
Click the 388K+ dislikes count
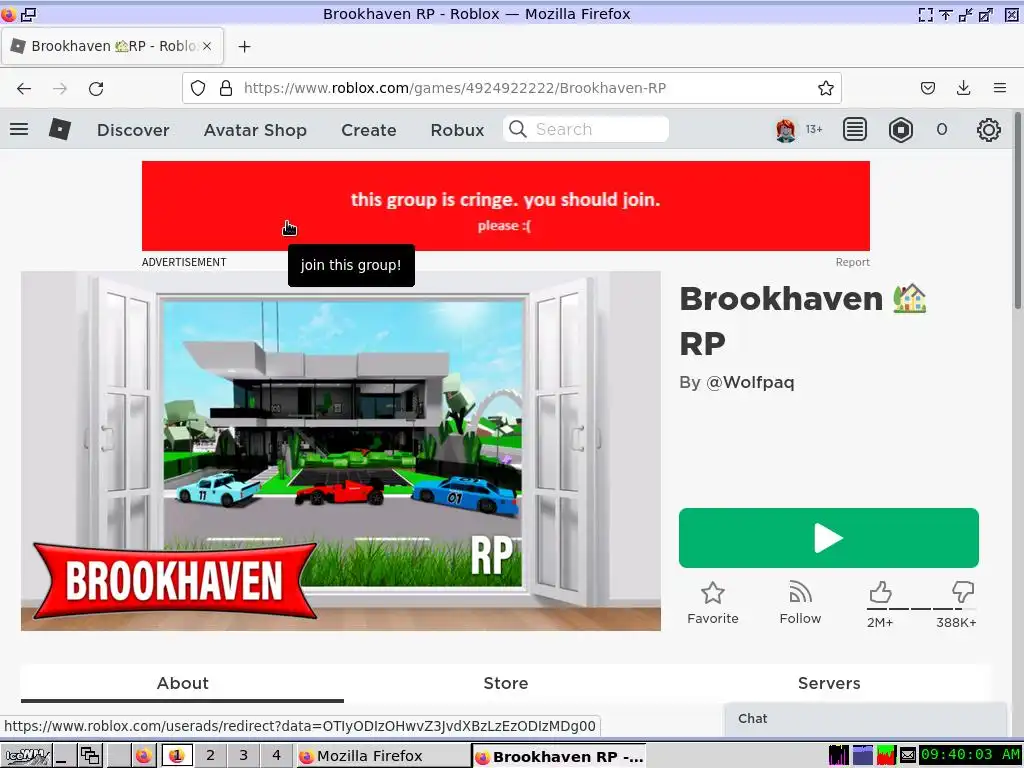click(956, 622)
